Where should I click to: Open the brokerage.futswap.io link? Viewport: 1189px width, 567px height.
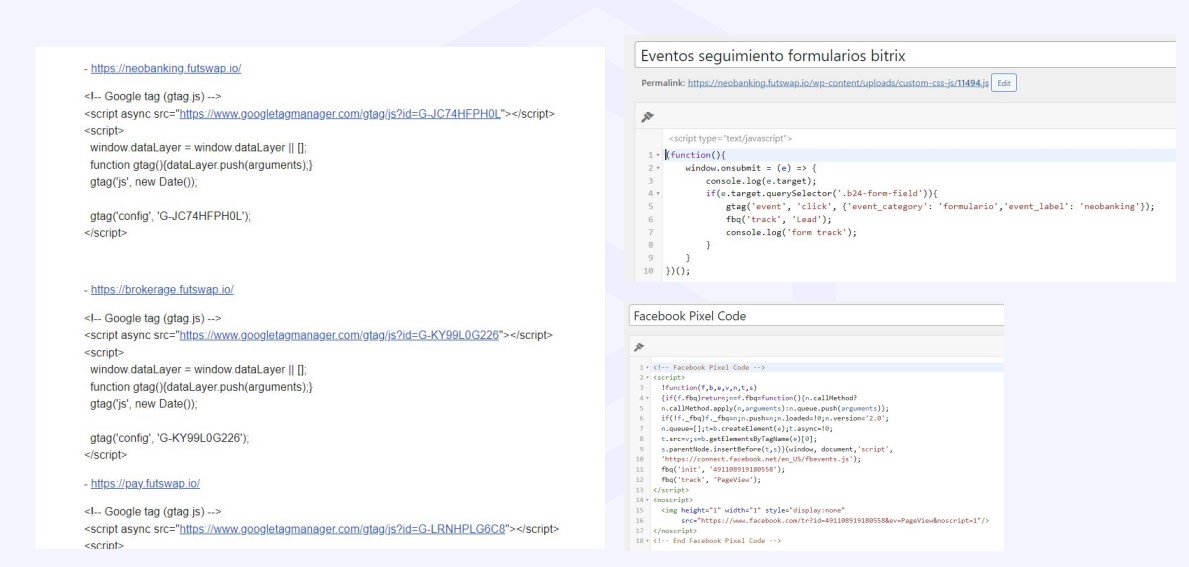(x=162, y=290)
